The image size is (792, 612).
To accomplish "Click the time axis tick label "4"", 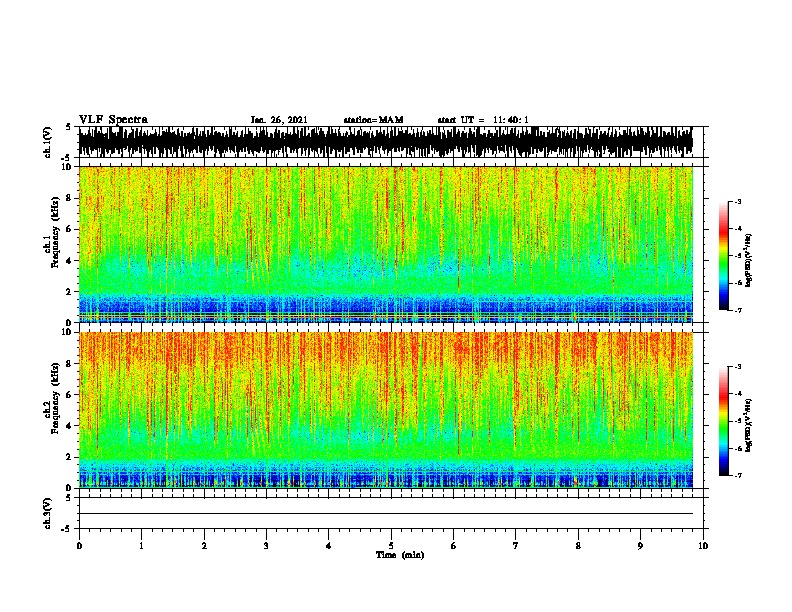I will pos(329,546).
